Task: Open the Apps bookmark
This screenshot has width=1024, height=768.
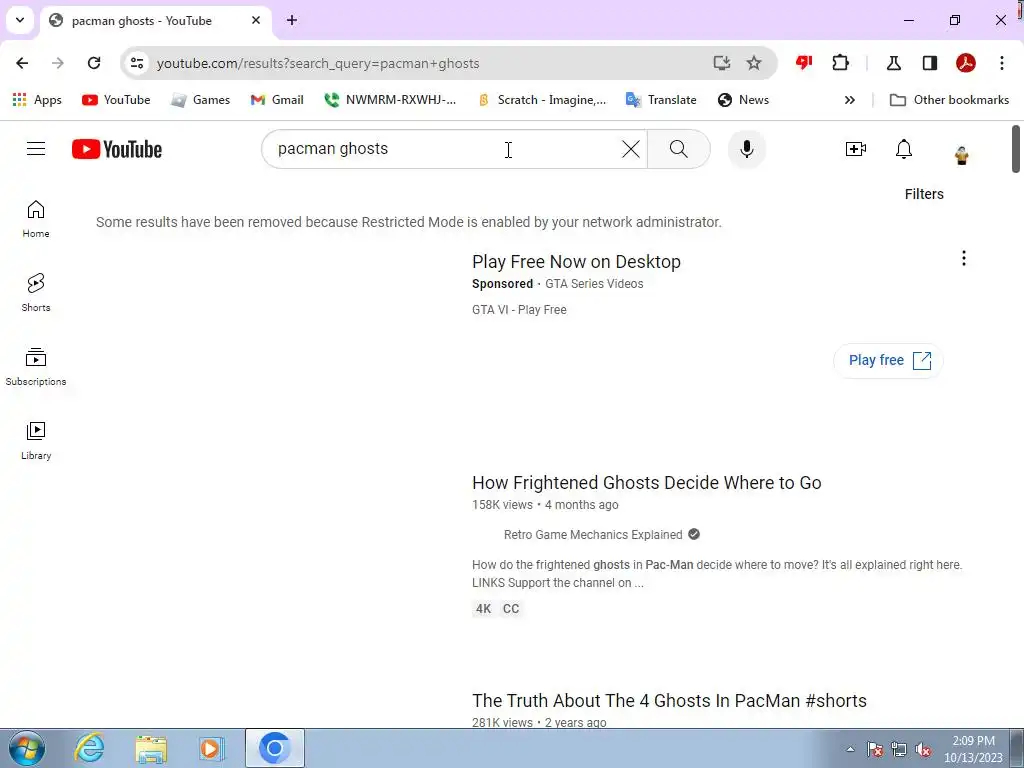Action: 37,100
